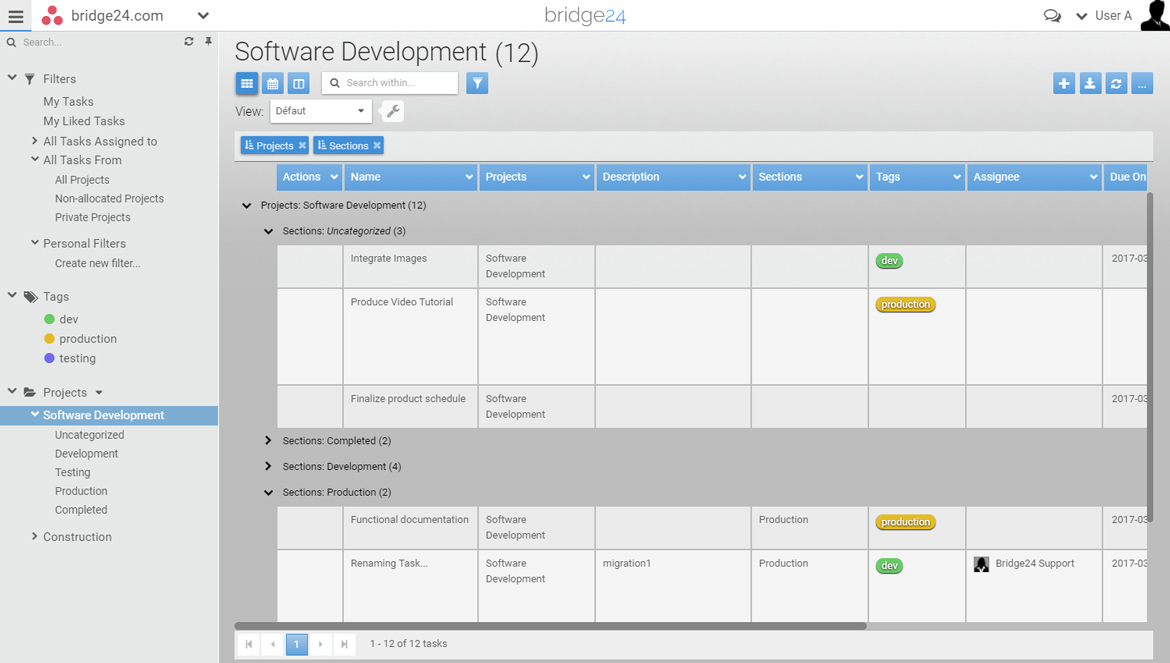Image resolution: width=1170 pixels, height=663 pixels.
Task: Download or export tasks
Action: pos(1090,84)
